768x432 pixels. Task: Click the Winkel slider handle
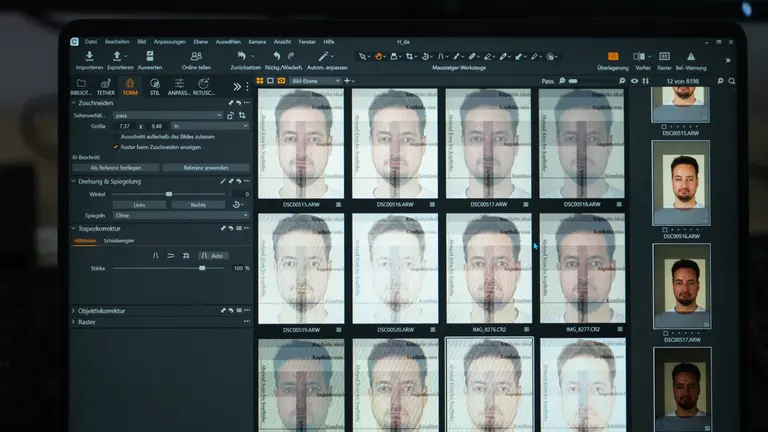(169, 194)
